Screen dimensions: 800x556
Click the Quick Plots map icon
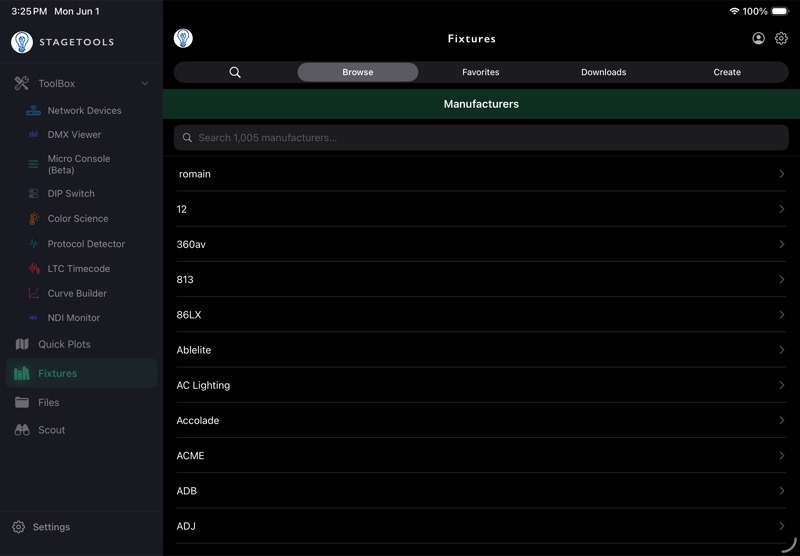point(22,344)
